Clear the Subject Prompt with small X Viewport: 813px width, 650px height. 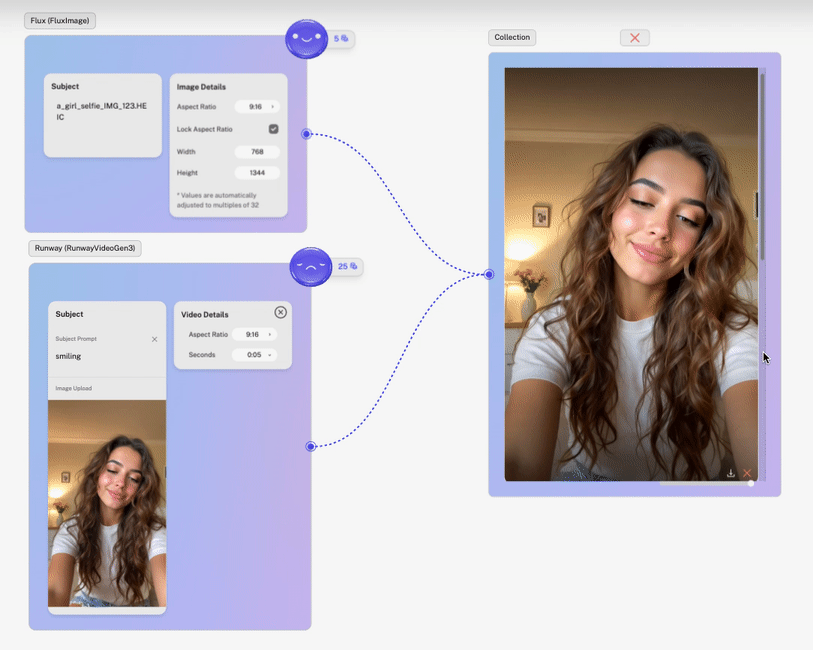pos(155,339)
